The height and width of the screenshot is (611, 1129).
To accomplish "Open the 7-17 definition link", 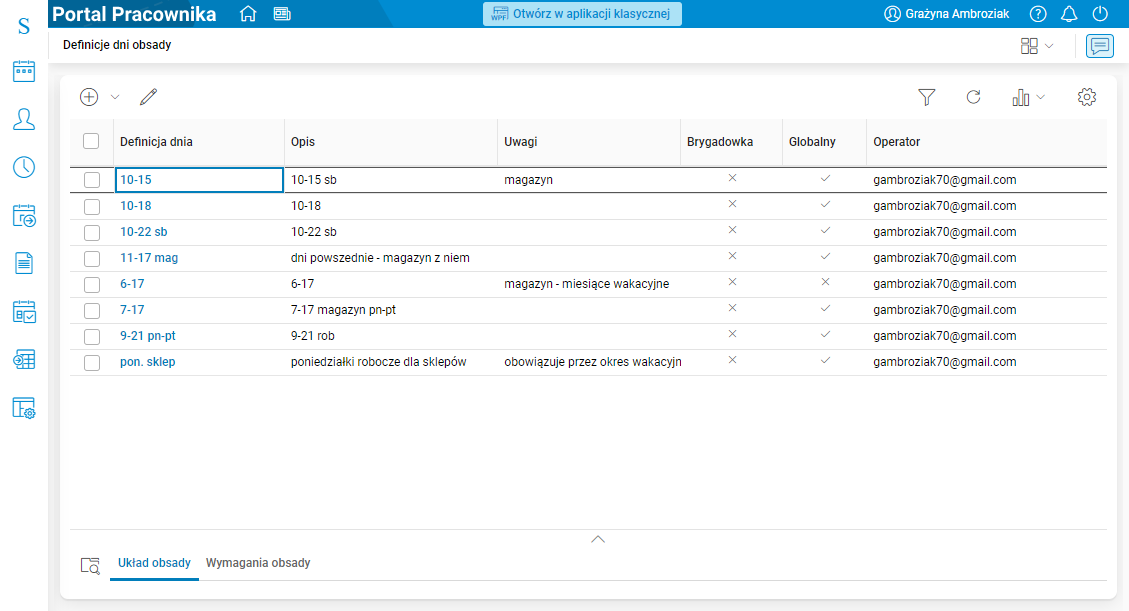I will pos(132,309).
